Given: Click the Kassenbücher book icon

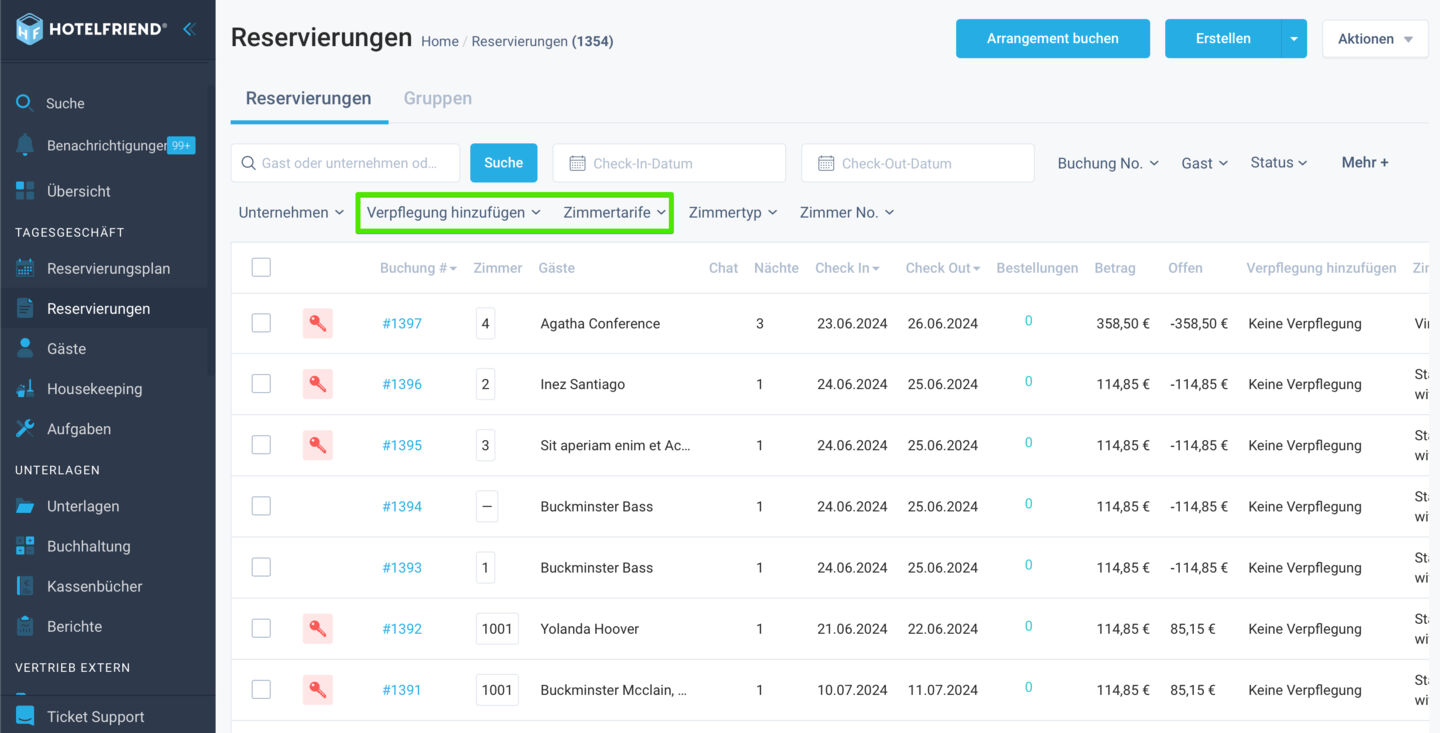Looking at the screenshot, I should [25, 586].
